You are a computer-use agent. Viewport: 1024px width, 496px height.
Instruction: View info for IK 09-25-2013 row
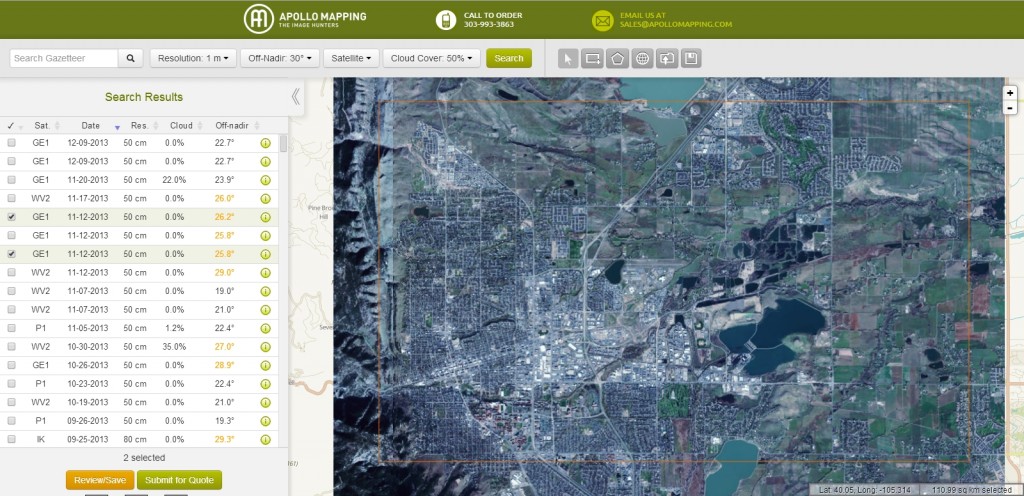pos(265,440)
